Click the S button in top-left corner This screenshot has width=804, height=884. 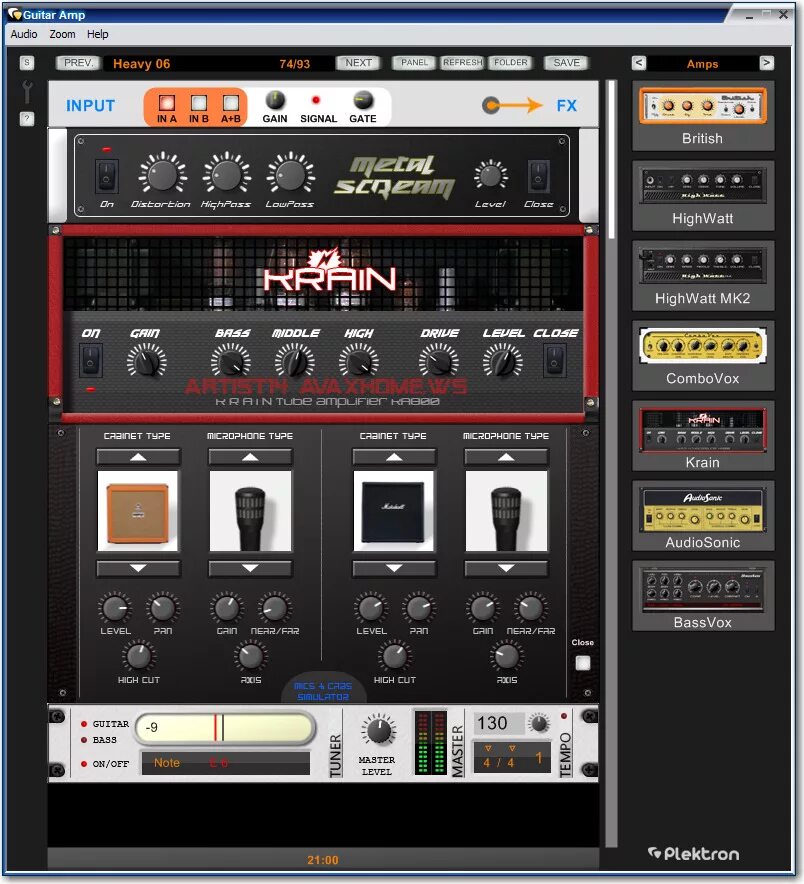coord(26,63)
